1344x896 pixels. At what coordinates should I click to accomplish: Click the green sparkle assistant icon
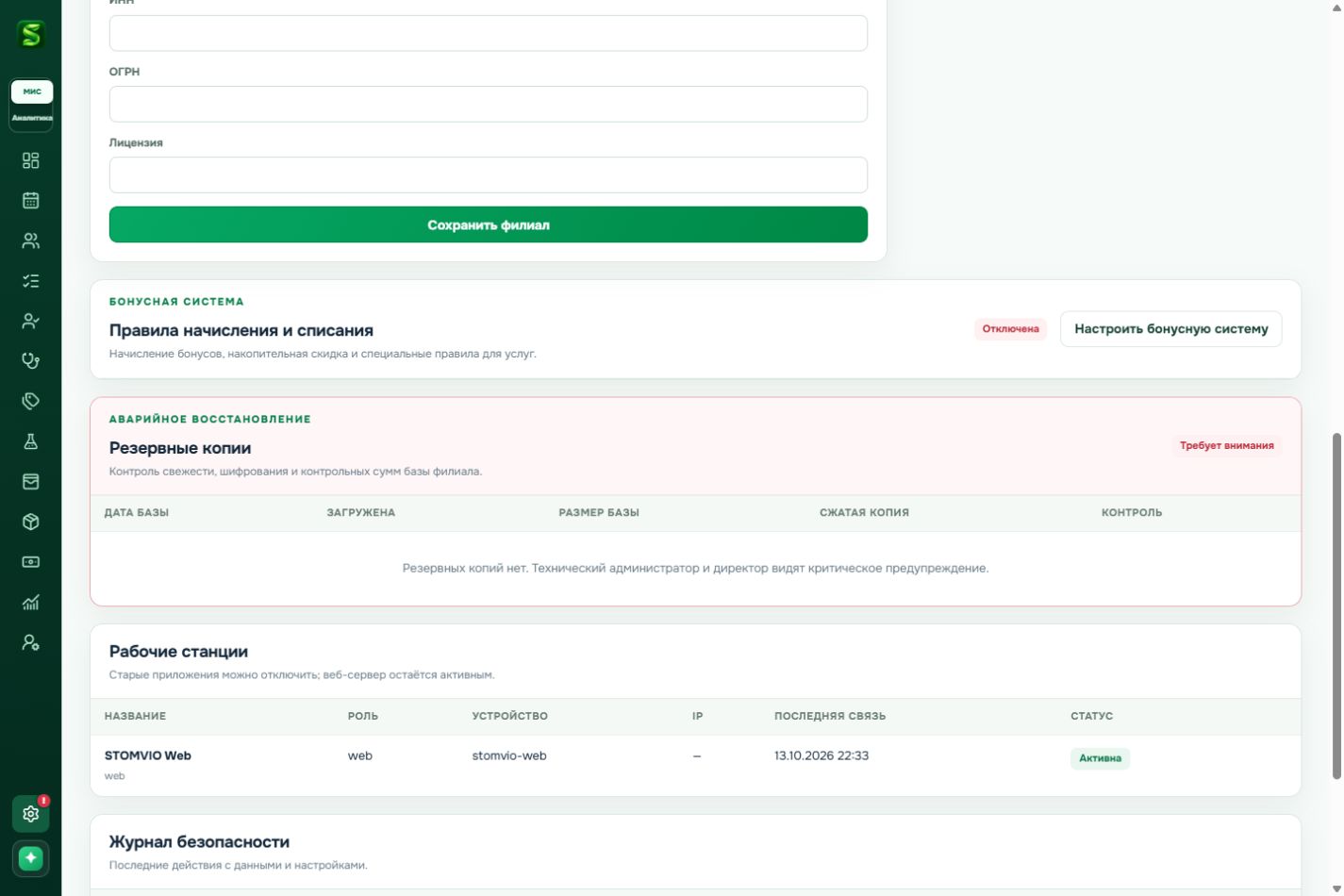[31, 858]
